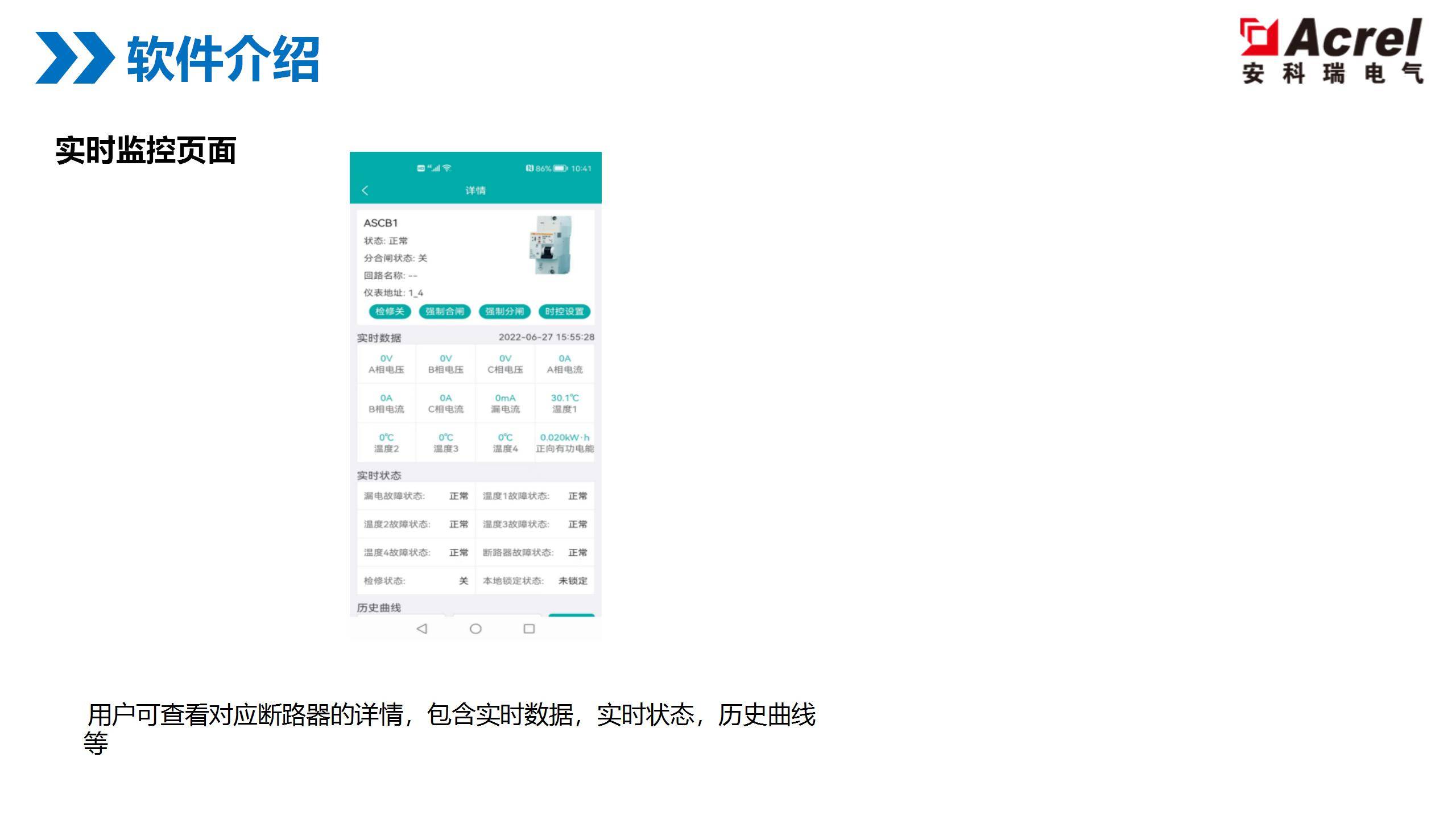Open the 时控设置 timer settings
The width and height of the screenshot is (1456, 819).
pos(564,311)
